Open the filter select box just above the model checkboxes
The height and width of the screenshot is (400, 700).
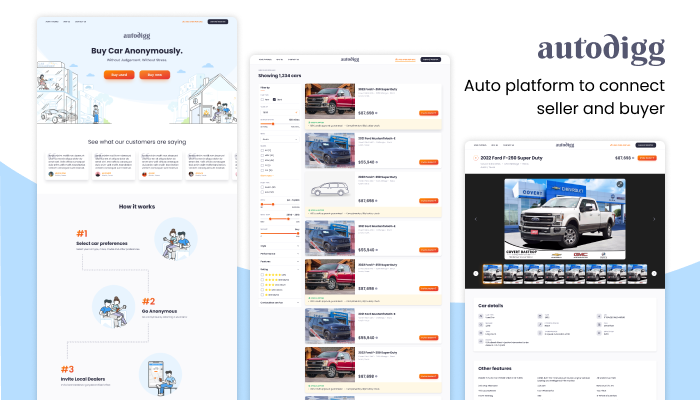point(280,139)
